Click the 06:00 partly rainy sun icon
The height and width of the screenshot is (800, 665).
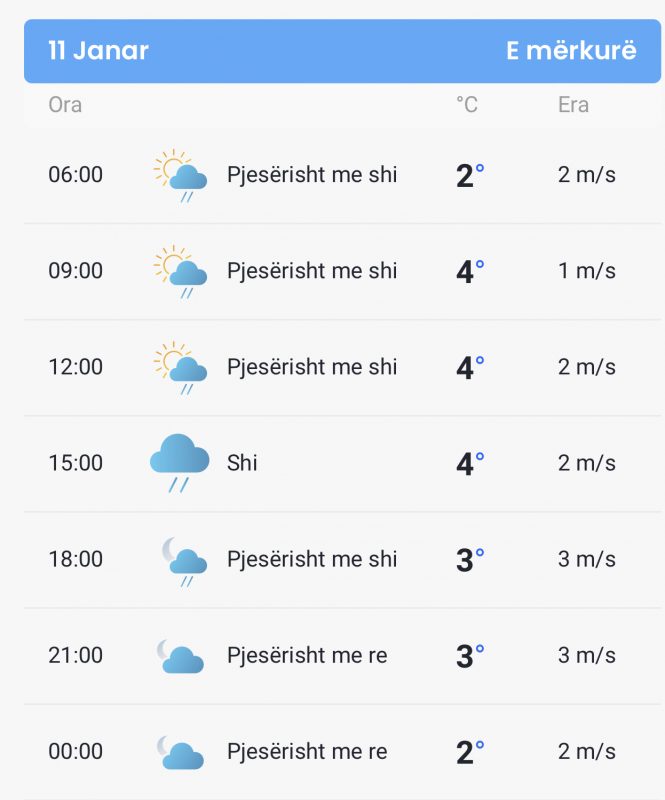tap(181, 176)
